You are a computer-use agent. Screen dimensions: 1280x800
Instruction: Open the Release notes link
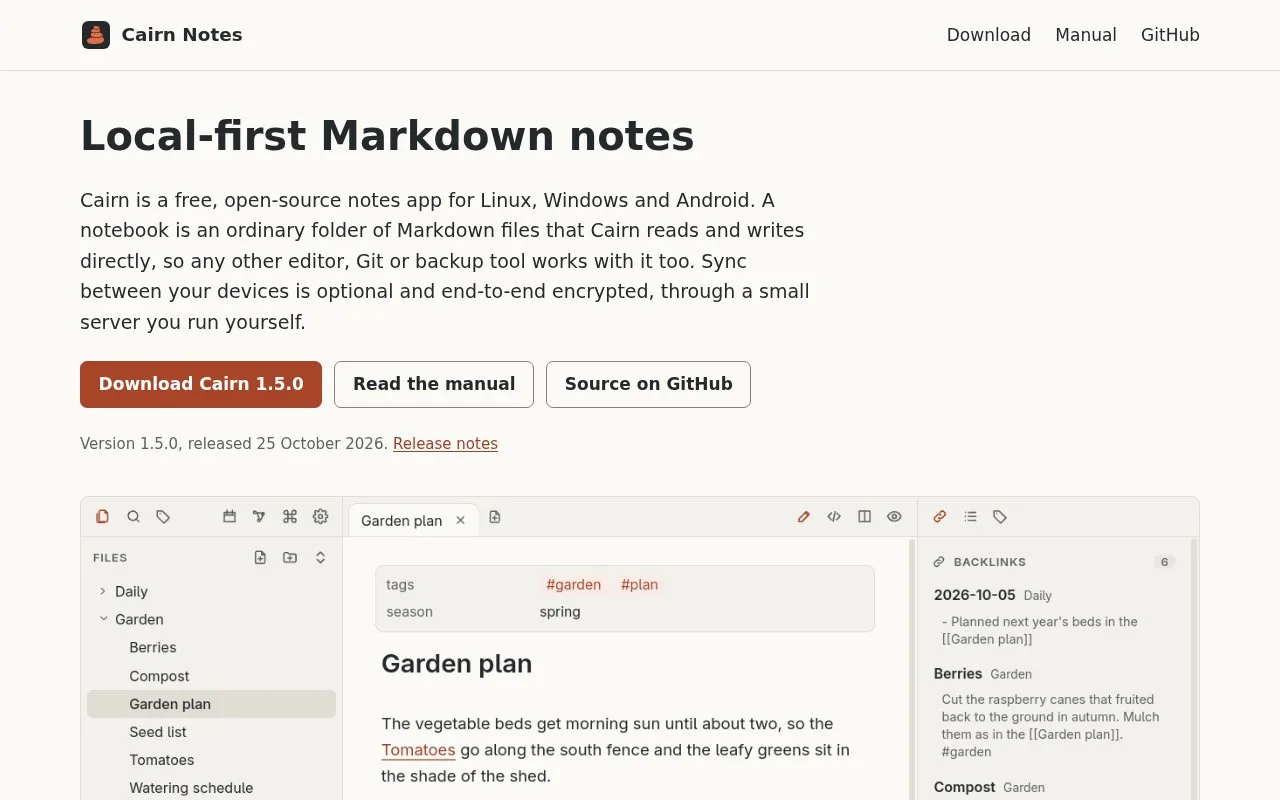(445, 444)
